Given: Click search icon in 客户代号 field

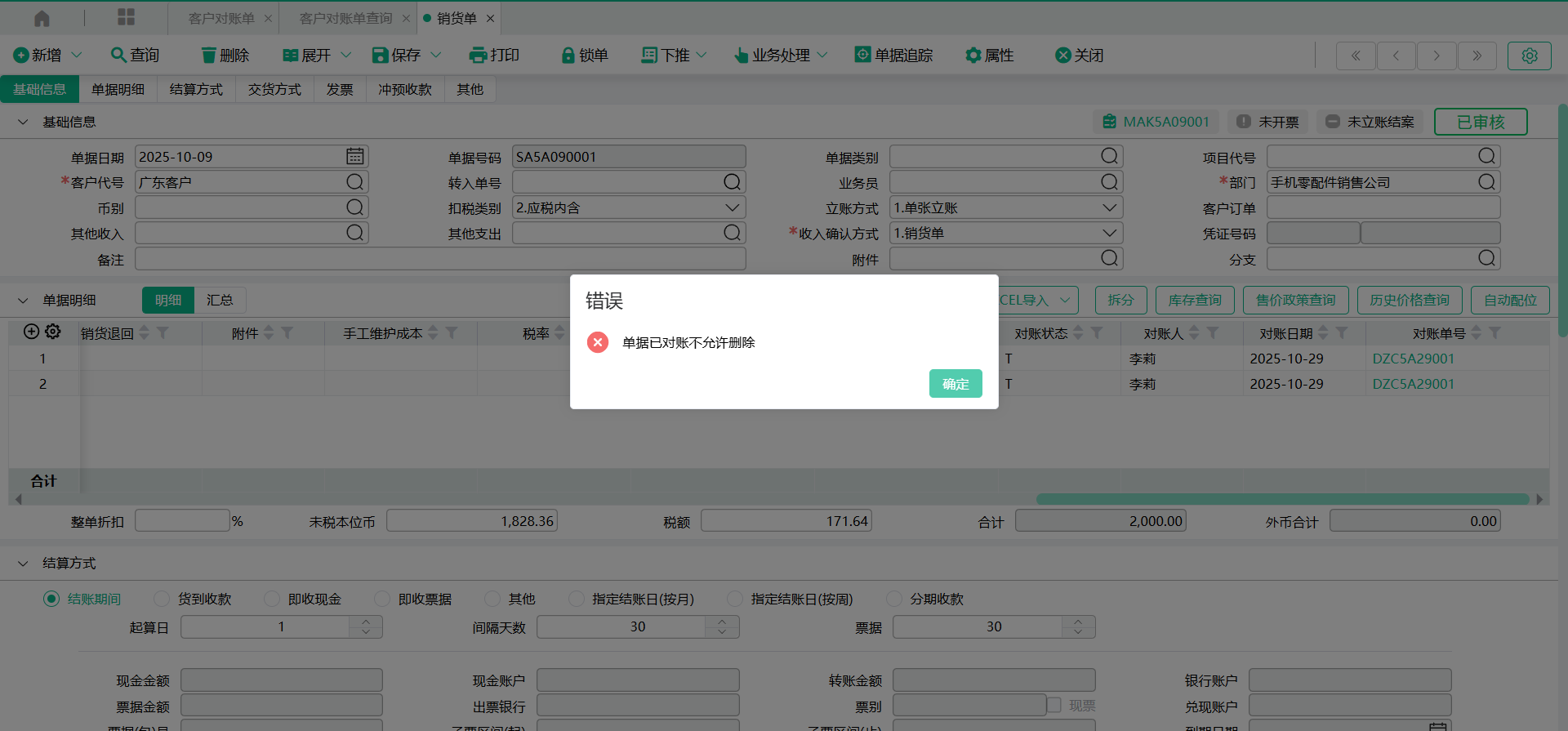Looking at the screenshot, I should [354, 182].
